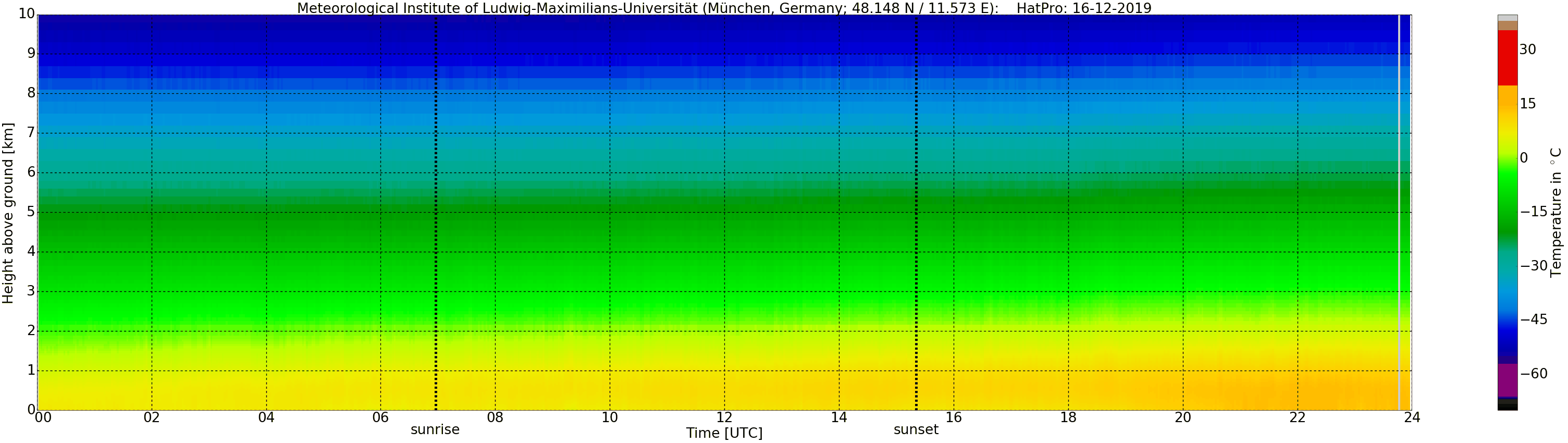The width and height of the screenshot is (1568, 443).
Task: Click the 30 tick label on the colorbar
Action: click(x=1527, y=50)
